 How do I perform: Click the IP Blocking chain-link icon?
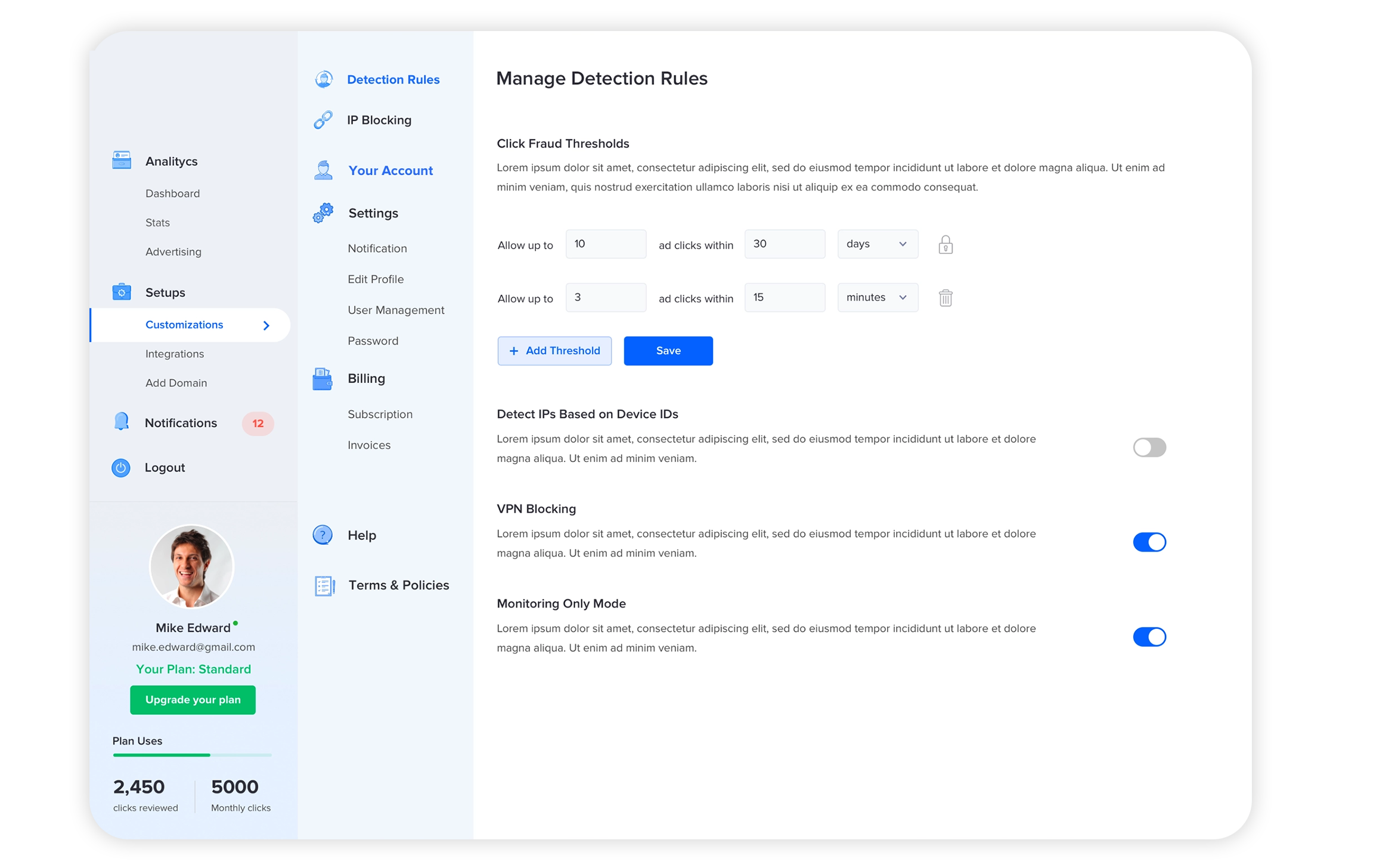[323, 120]
